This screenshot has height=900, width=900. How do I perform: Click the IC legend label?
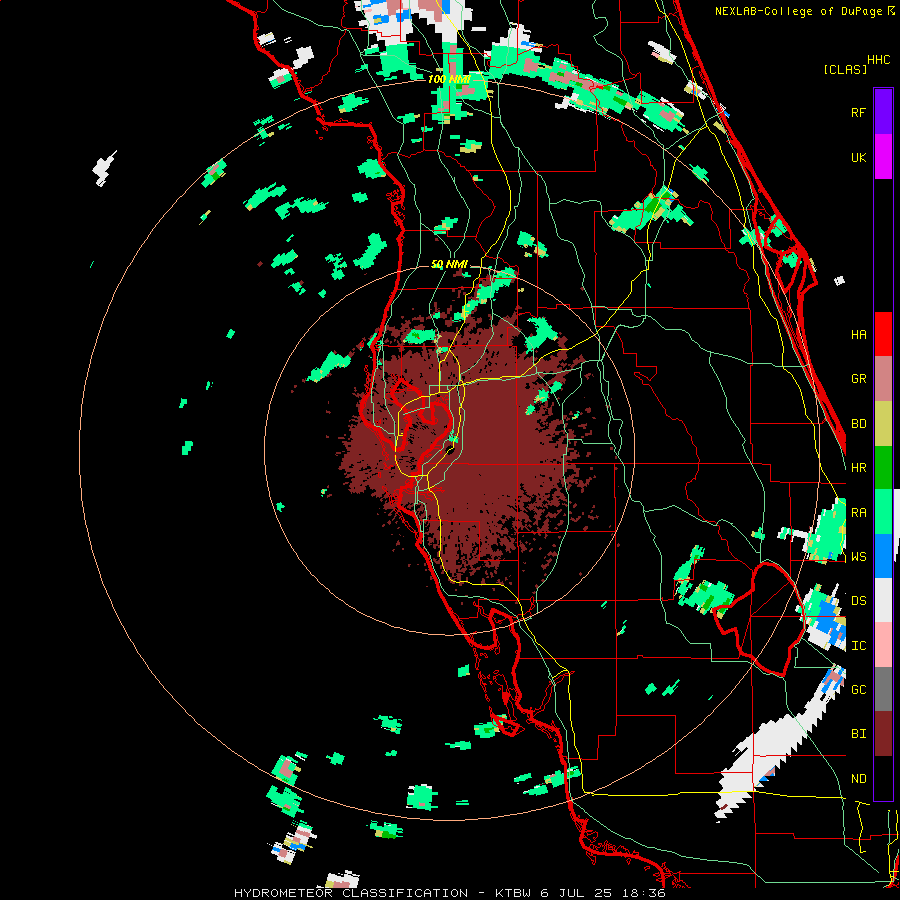coord(858,646)
